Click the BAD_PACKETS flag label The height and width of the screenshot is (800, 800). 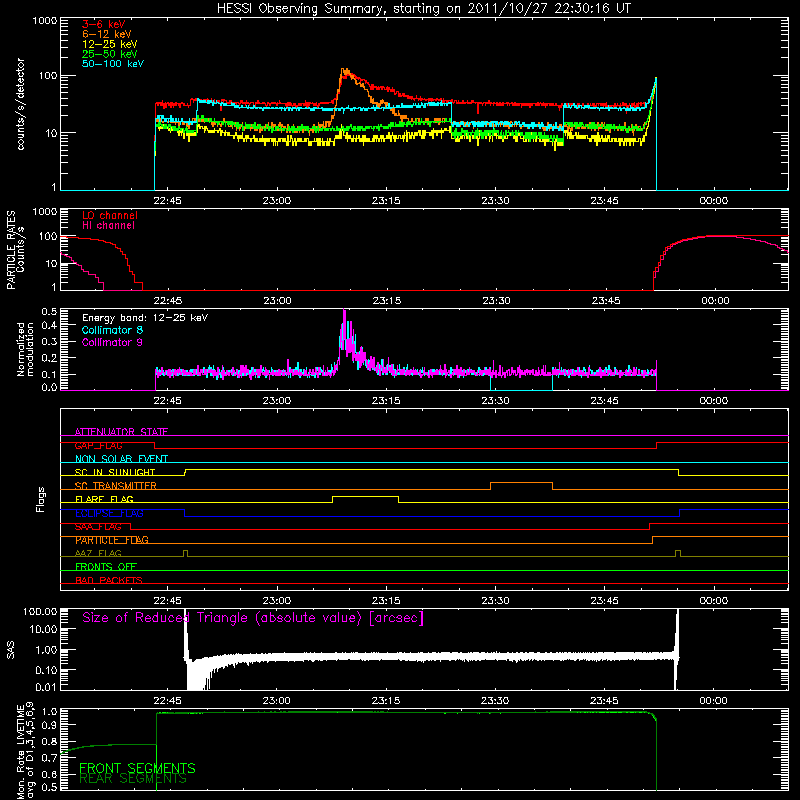tap(109, 580)
